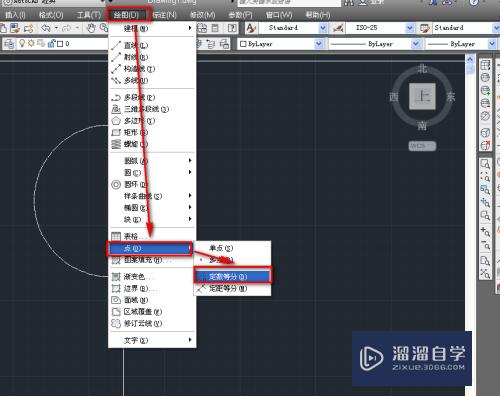Choose 定距等分 Measure in the point submenu
This screenshot has width=500, height=396.
(x=232, y=289)
